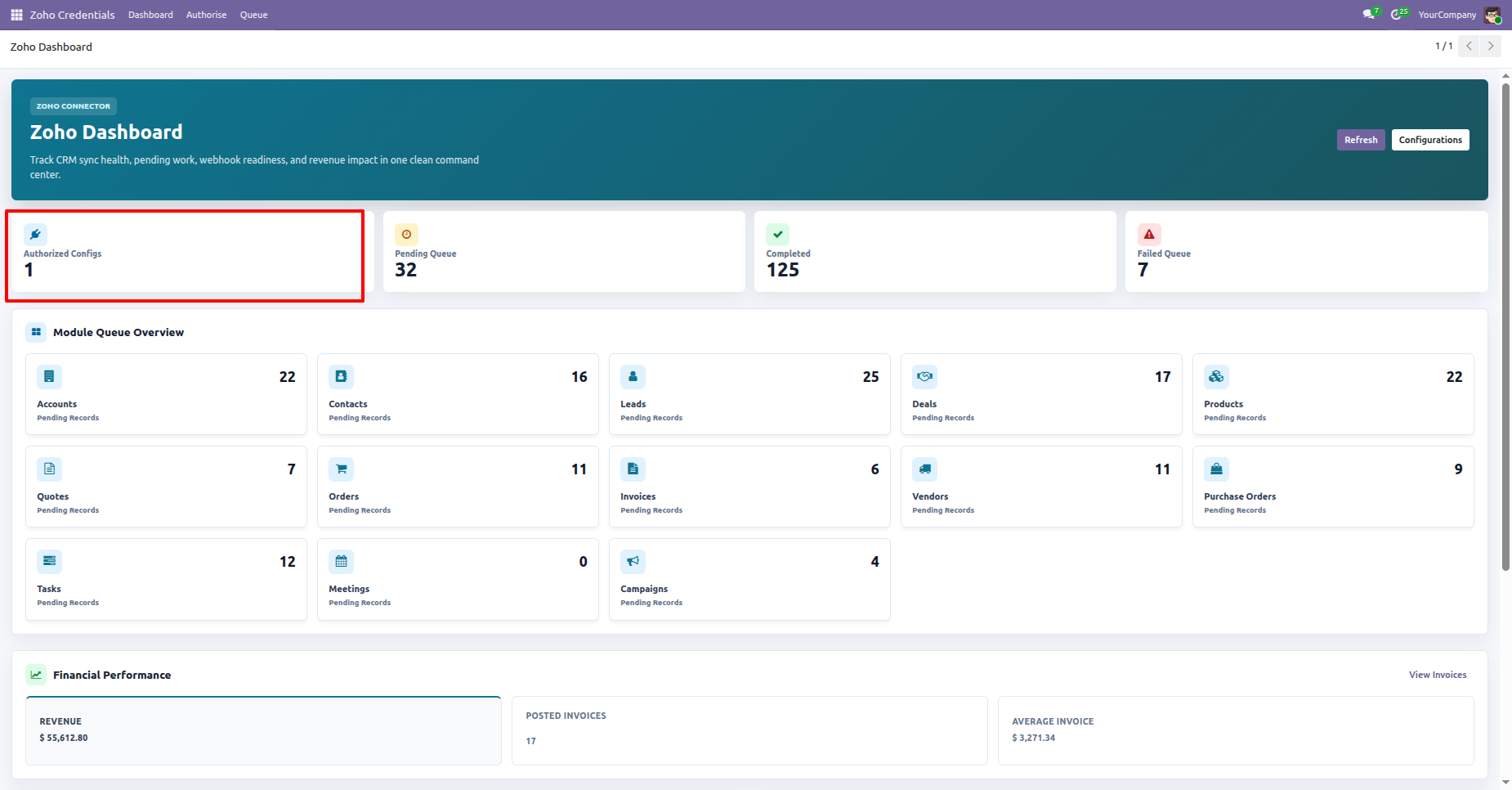
Task: Click the Refresh button
Action: 1361,140
